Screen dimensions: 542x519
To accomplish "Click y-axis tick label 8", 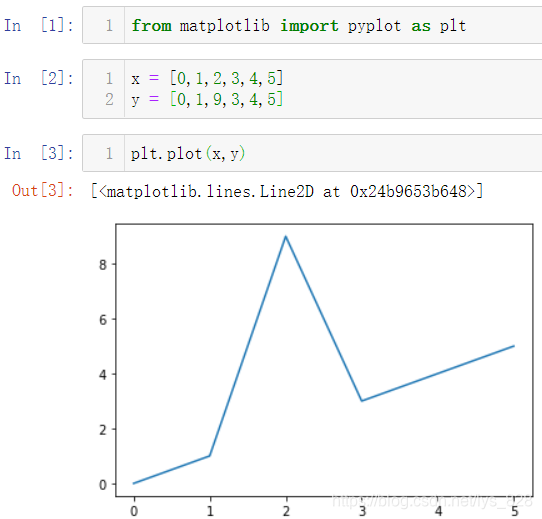I will pos(103,265).
